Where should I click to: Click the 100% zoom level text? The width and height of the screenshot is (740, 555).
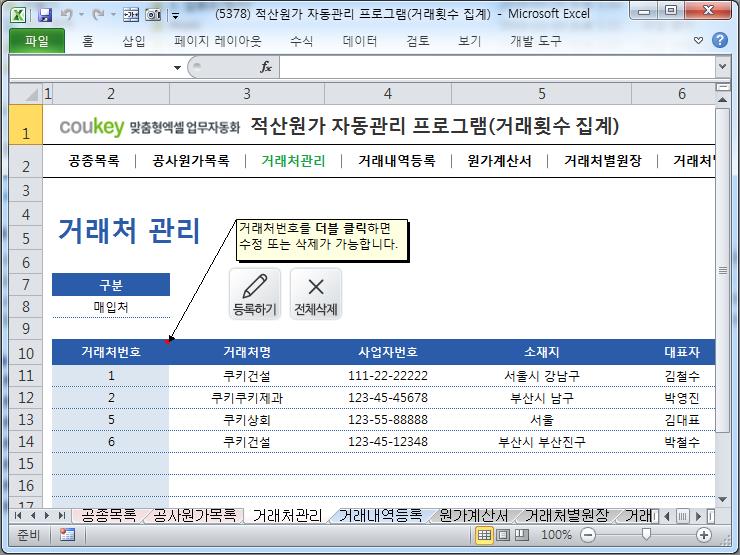pos(556,535)
